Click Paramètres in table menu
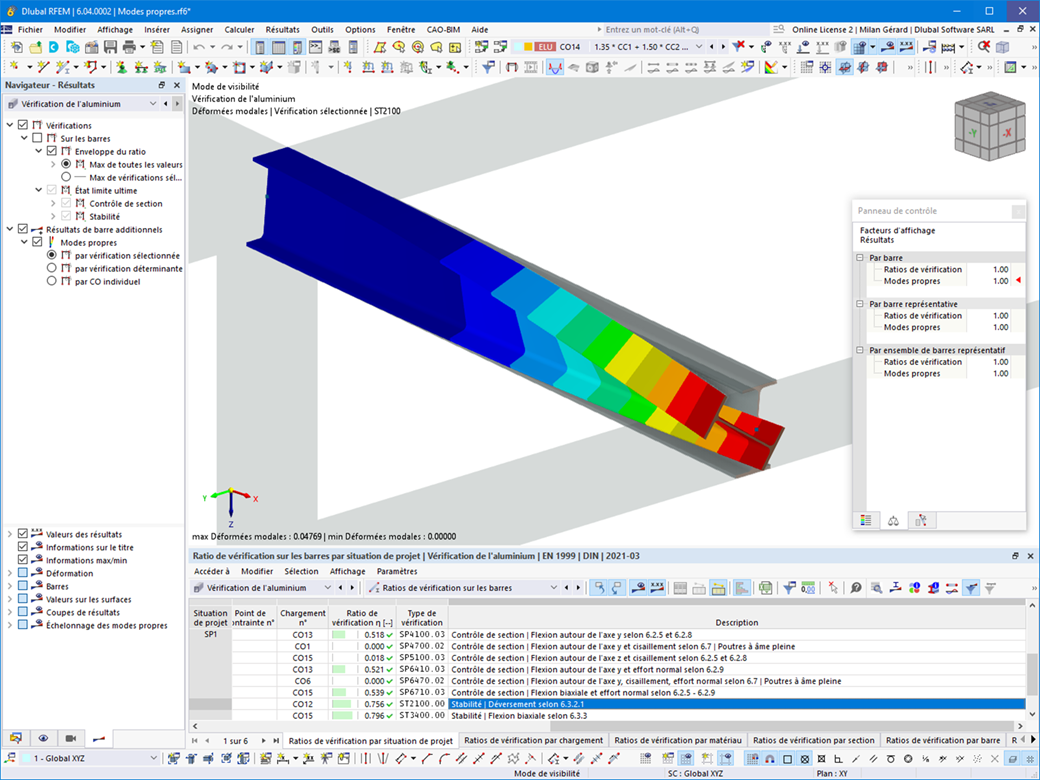The width and height of the screenshot is (1040, 780). tap(397, 571)
